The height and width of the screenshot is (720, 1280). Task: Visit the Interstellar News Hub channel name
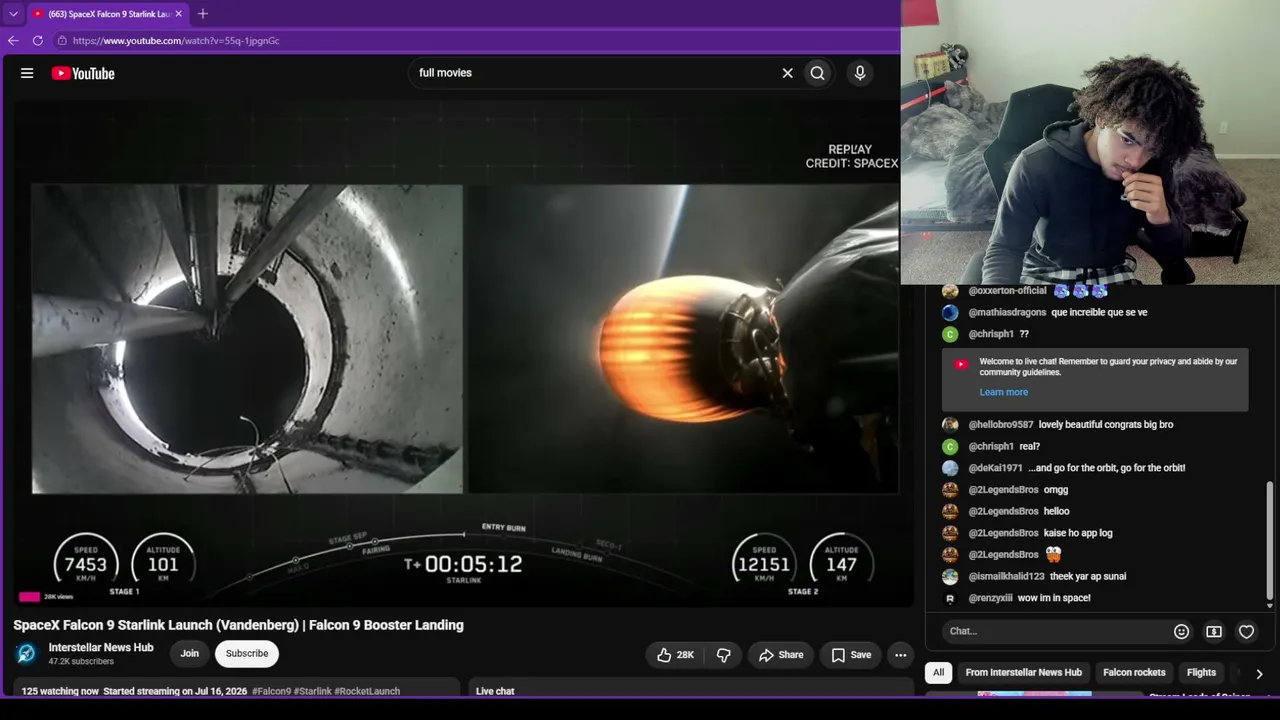pyautogui.click(x=101, y=648)
